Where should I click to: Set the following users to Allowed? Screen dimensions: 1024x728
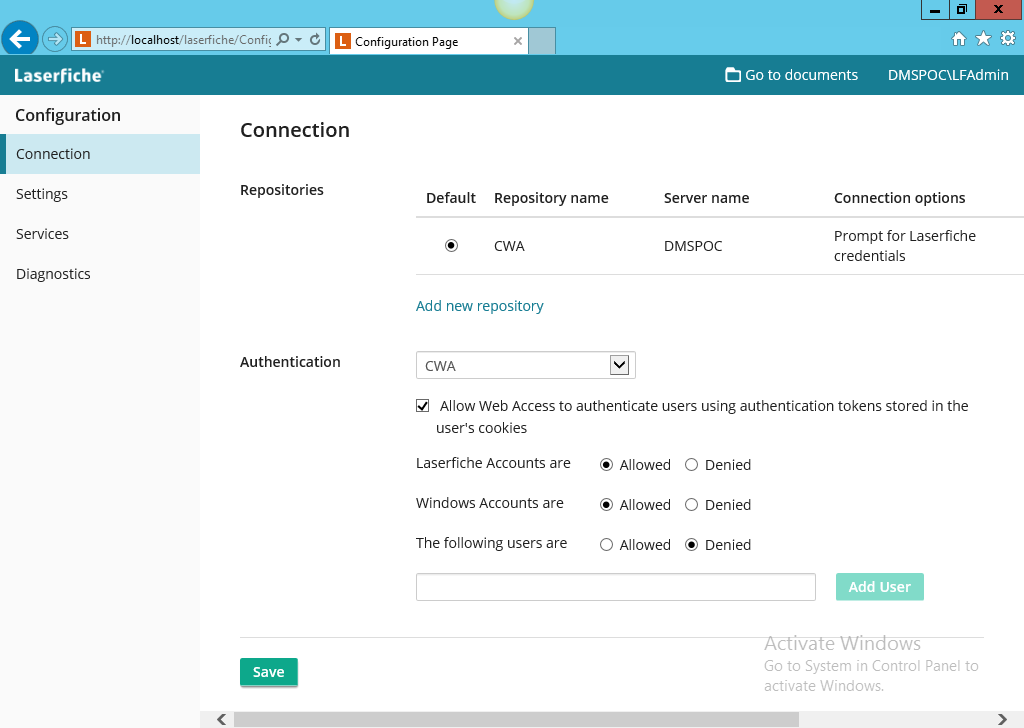pyautogui.click(x=606, y=545)
